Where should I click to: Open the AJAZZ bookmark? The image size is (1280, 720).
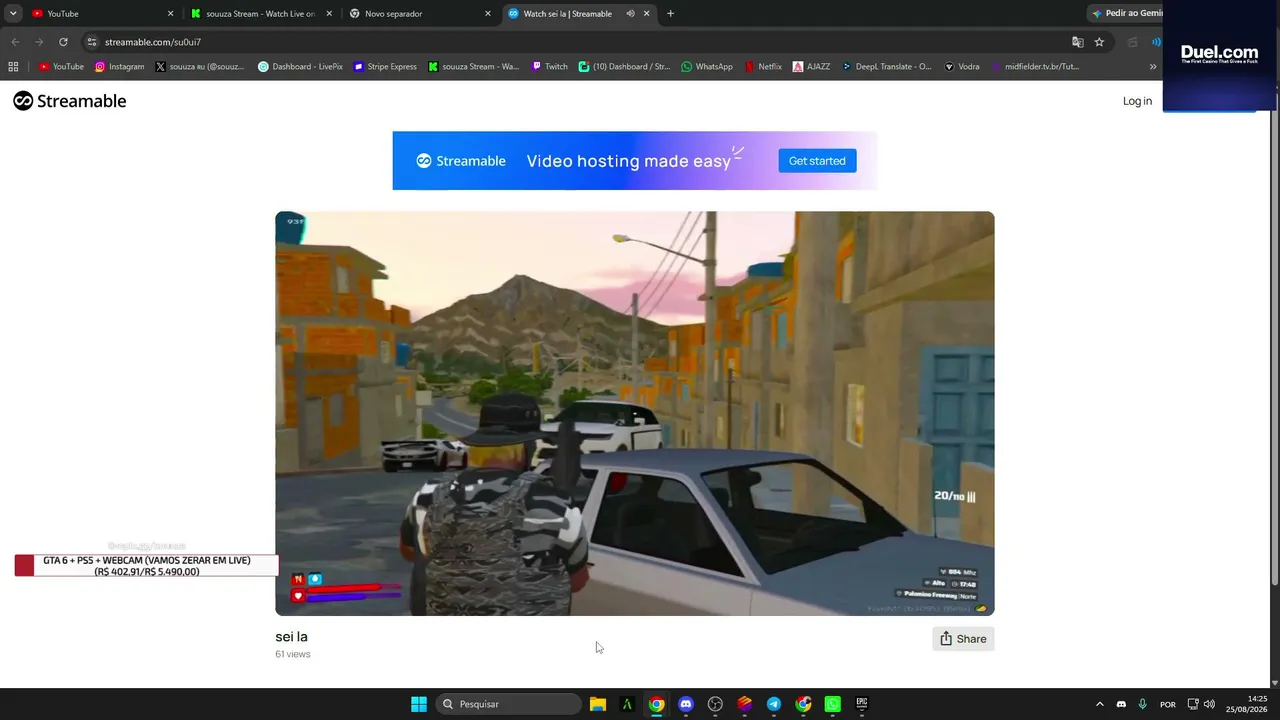(x=812, y=67)
